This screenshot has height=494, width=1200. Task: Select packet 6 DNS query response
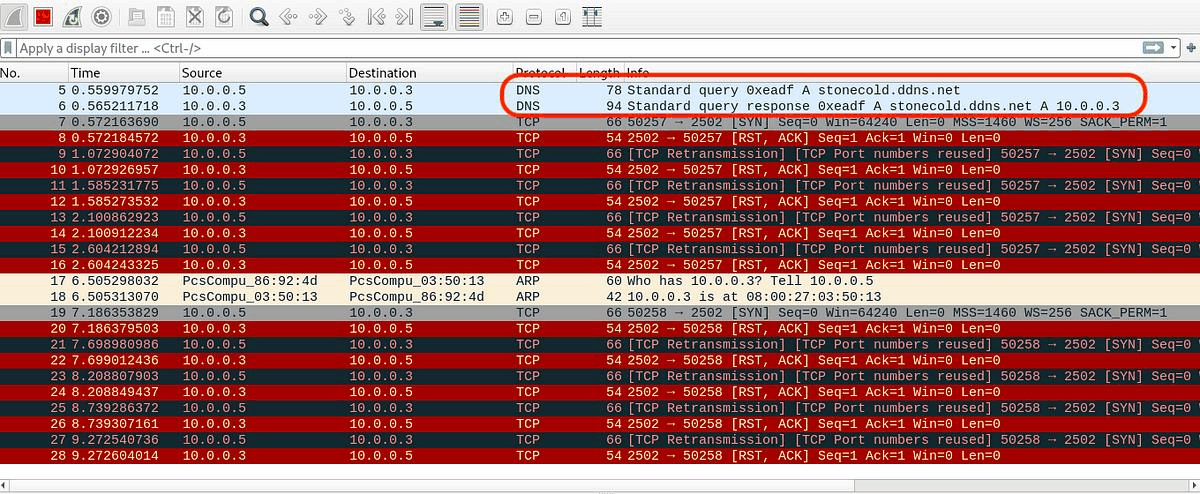point(600,106)
